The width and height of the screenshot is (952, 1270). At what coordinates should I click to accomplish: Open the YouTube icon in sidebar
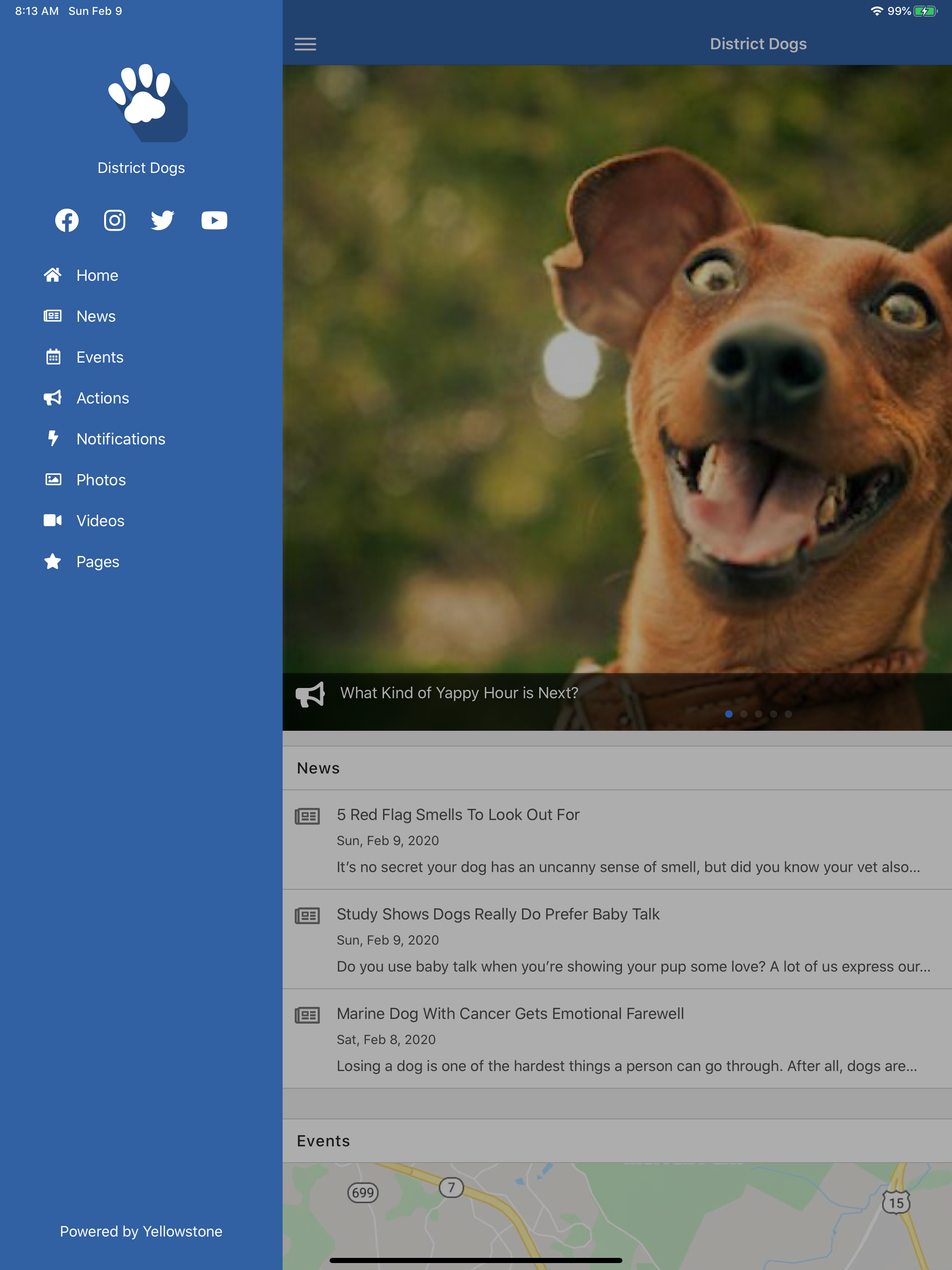(x=214, y=220)
